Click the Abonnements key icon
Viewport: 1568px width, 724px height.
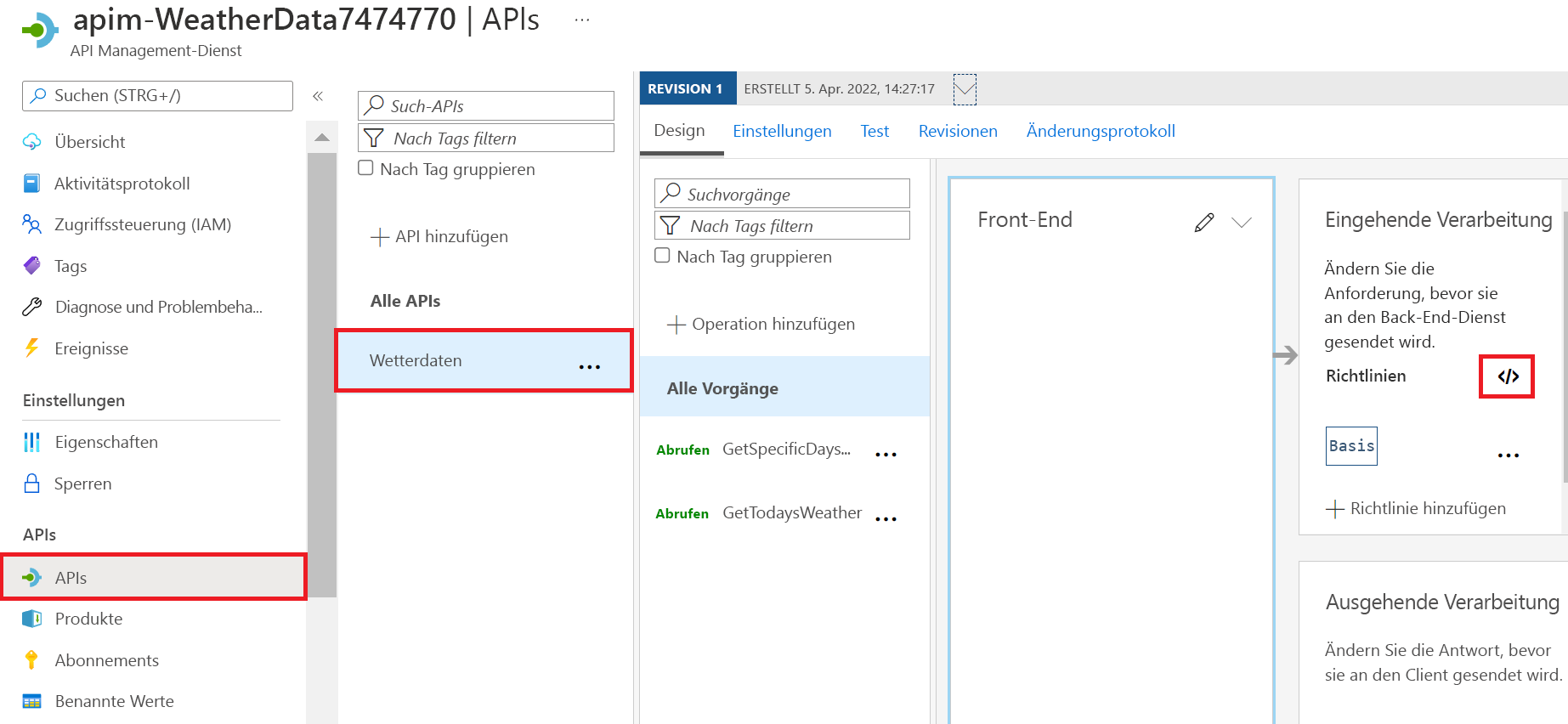tap(31, 660)
